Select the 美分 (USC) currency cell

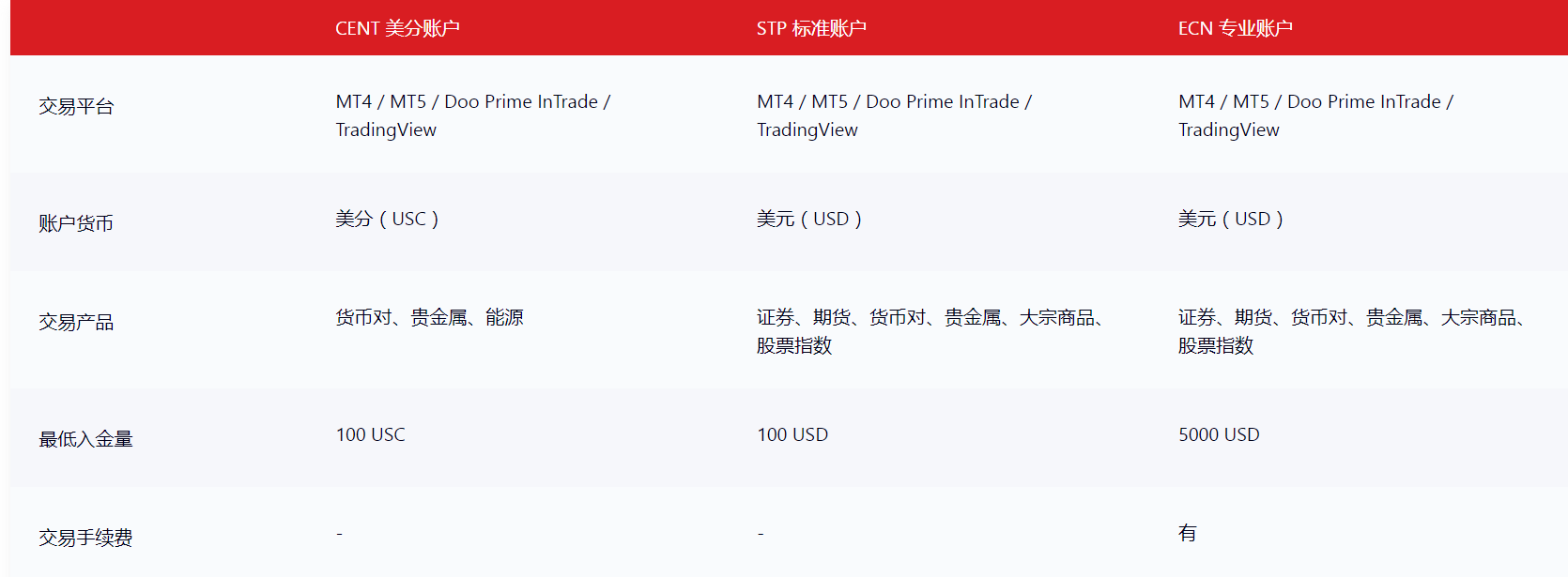pos(387,219)
